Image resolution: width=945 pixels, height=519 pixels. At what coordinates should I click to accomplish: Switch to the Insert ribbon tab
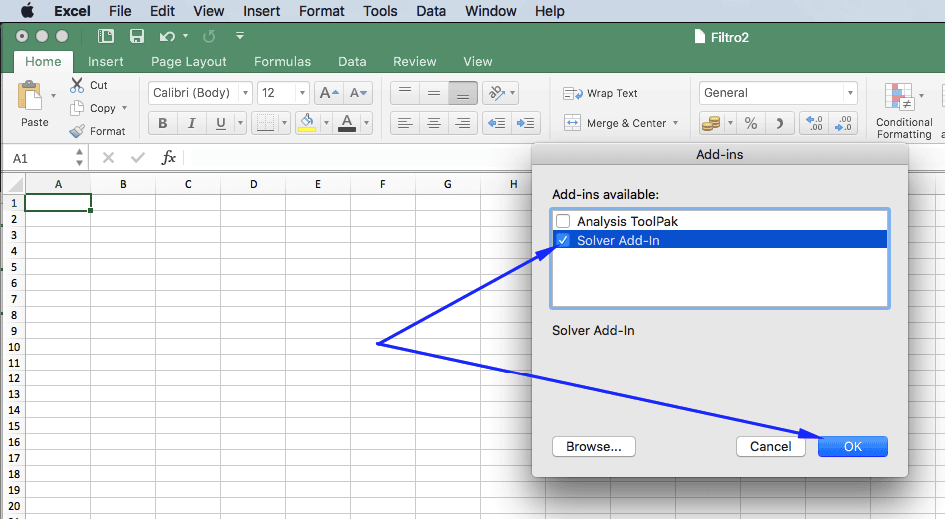[x=105, y=61]
